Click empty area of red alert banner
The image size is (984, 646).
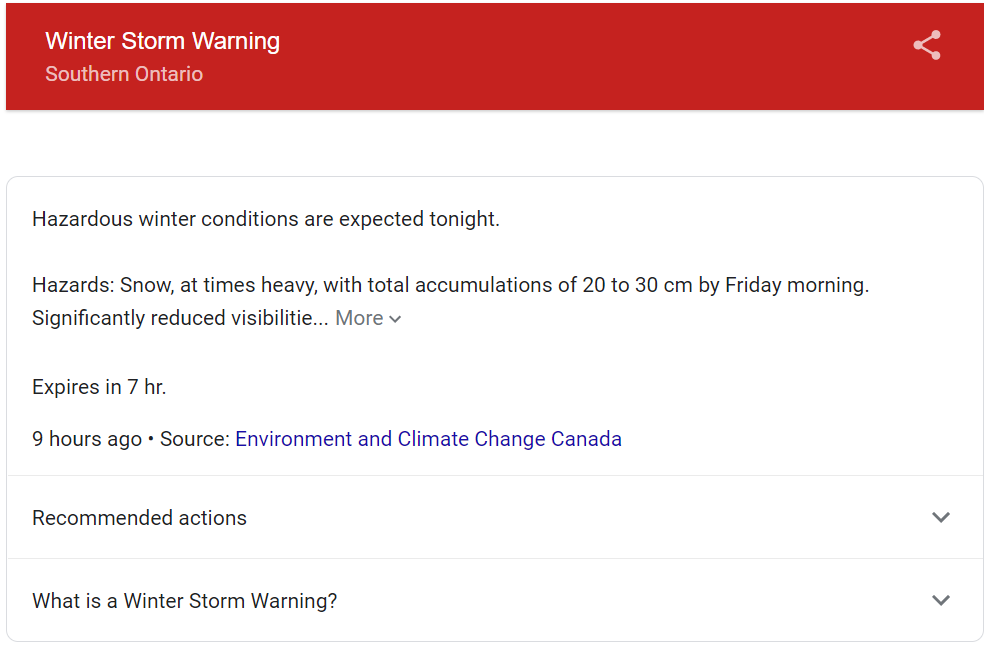click(x=565, y=57)
